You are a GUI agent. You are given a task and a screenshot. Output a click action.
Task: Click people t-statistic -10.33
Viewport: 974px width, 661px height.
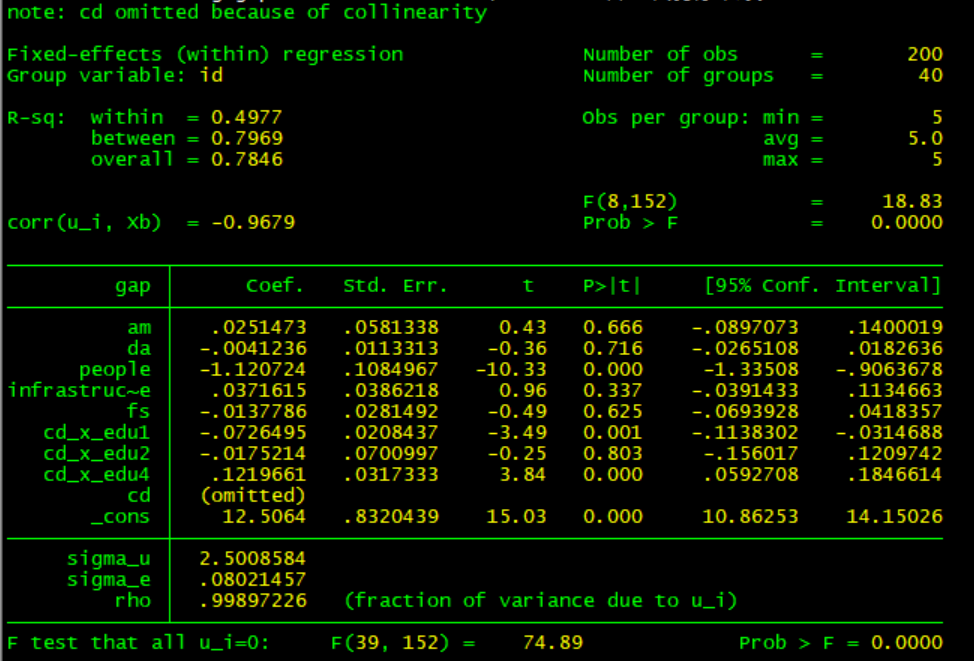coord(511,370)
